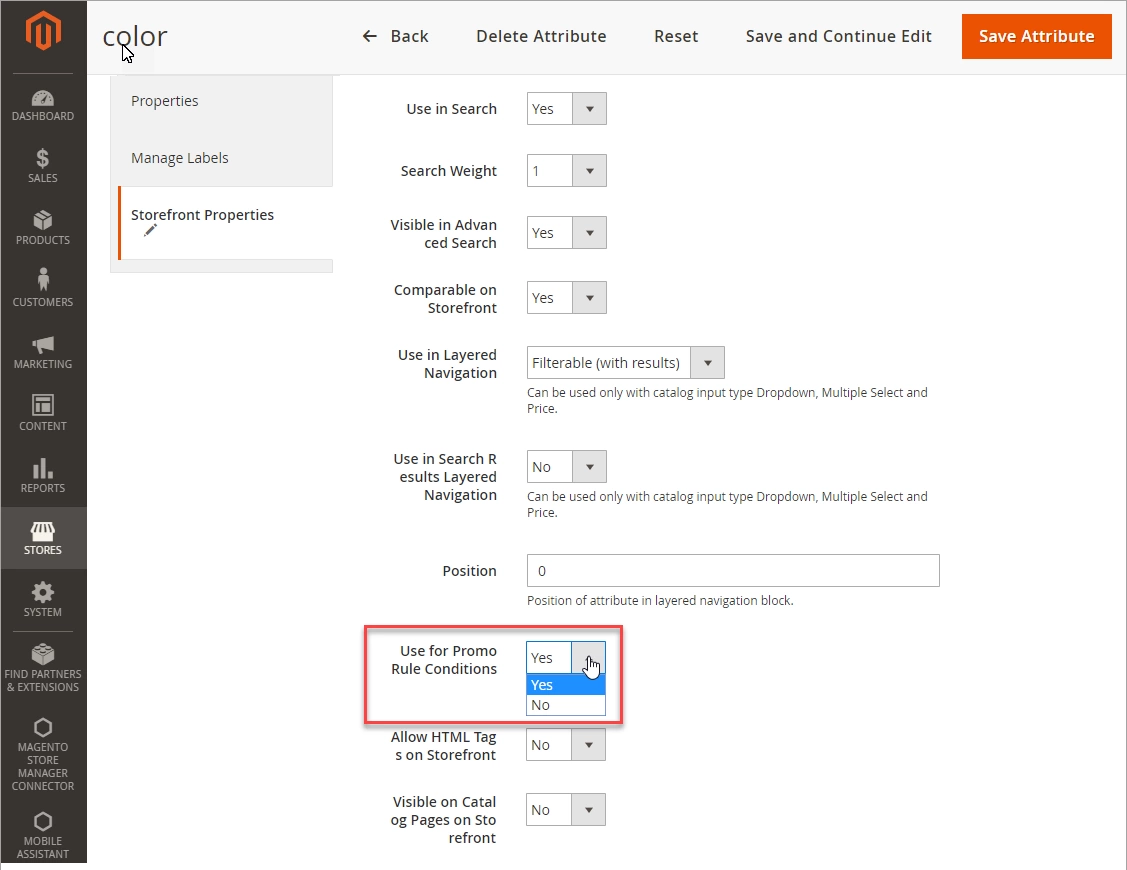Viewport: 1127px width, 870px height.
Task: Choose No in the promo rule list
Action: click(x=566, y=705)
